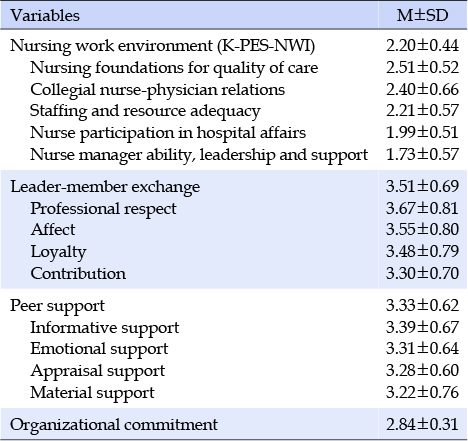The width and height of the screenshot is (468, 441).
Task: Click Emotional support label
Action: [99, 349]
